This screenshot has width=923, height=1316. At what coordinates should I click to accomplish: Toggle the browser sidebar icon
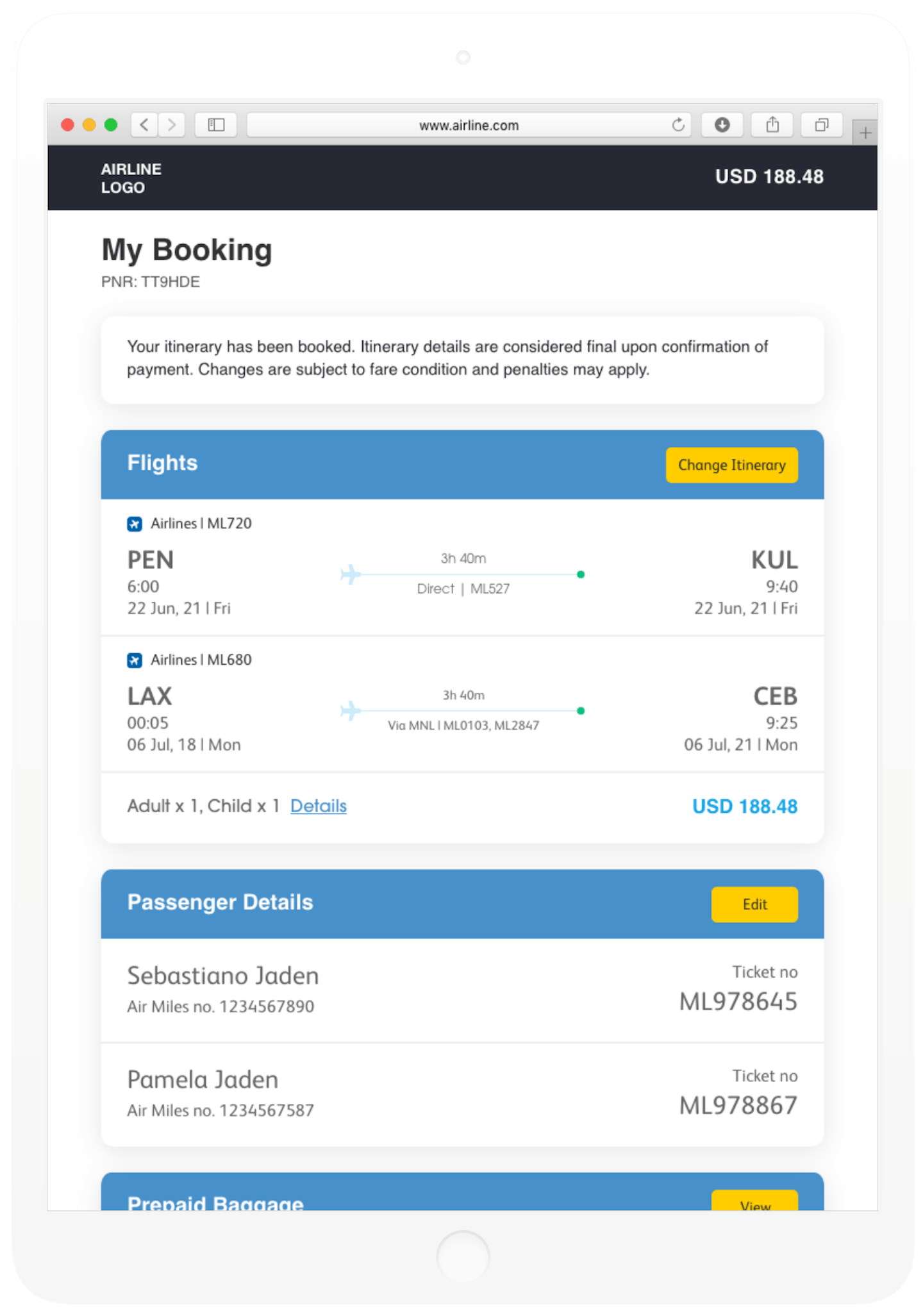coord(216,124)
